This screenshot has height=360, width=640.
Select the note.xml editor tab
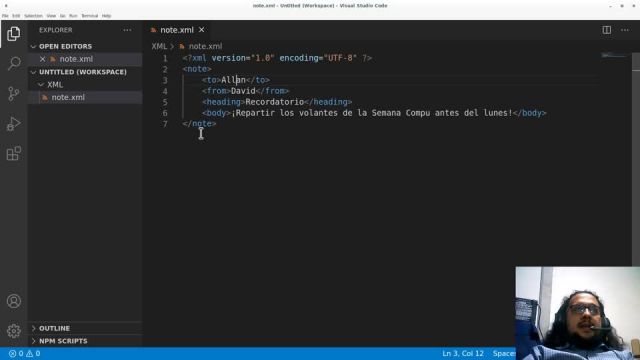(176, 30)
